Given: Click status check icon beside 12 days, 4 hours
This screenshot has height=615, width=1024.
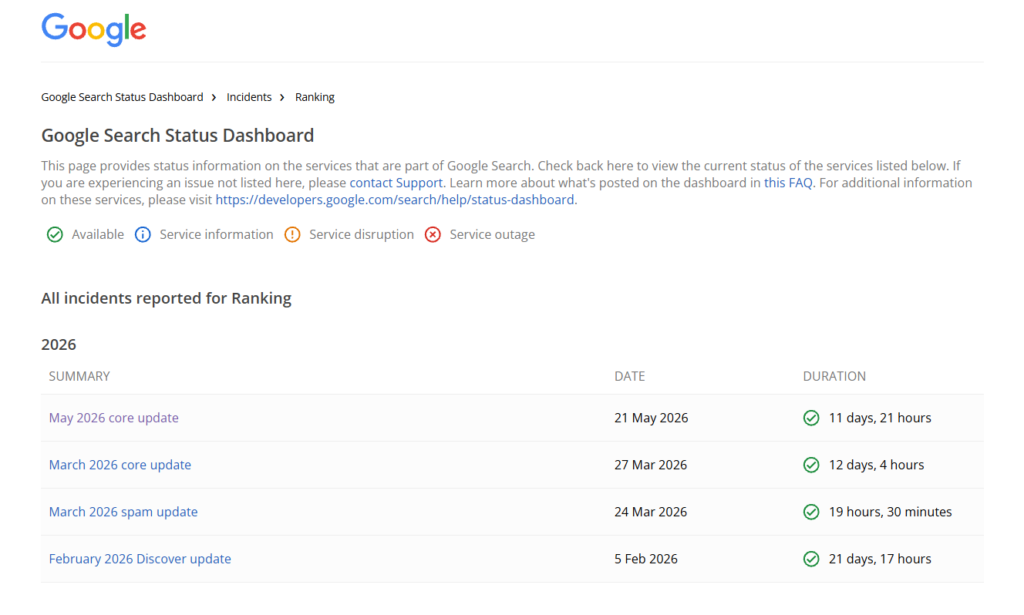Looking at the screenshot, I should pos(811,465).
